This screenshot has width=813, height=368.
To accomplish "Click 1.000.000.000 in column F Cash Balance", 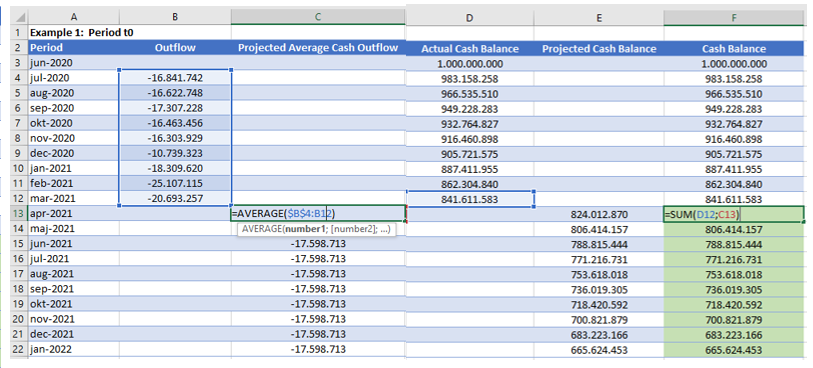I will pyautogui.click(x=734, y=64).
